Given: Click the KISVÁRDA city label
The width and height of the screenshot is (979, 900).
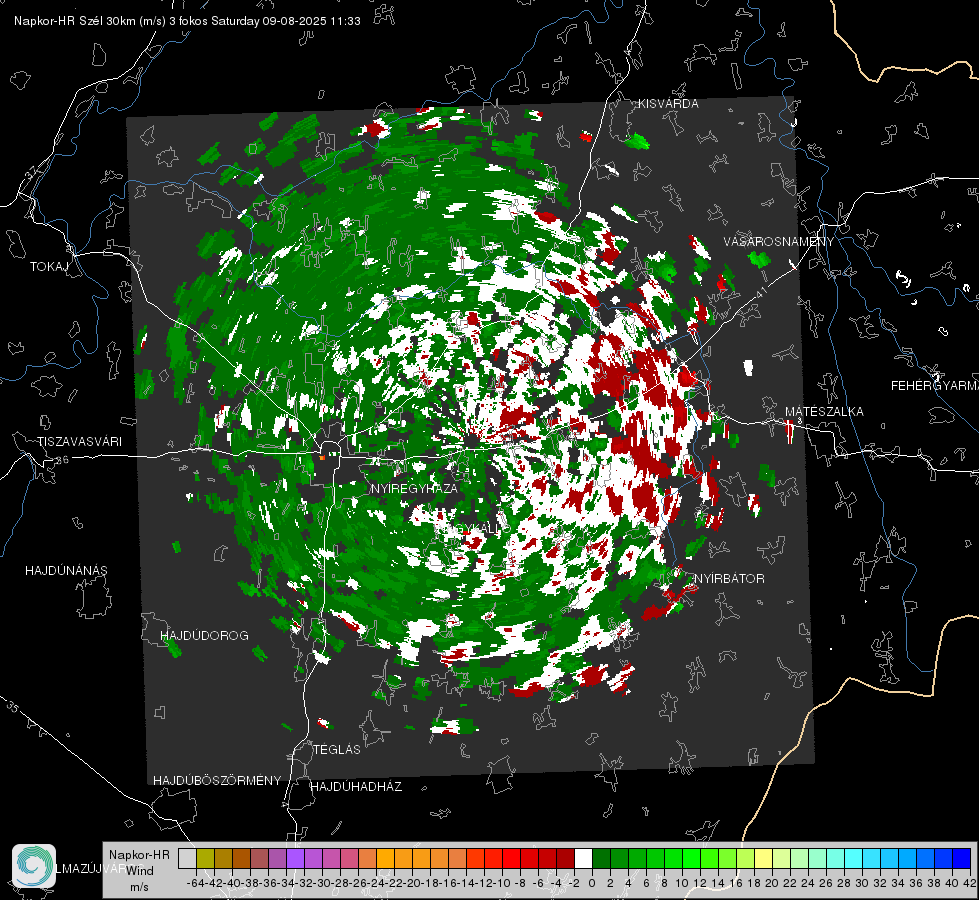Looking at the screenshot, I should [x=668, y=104].
